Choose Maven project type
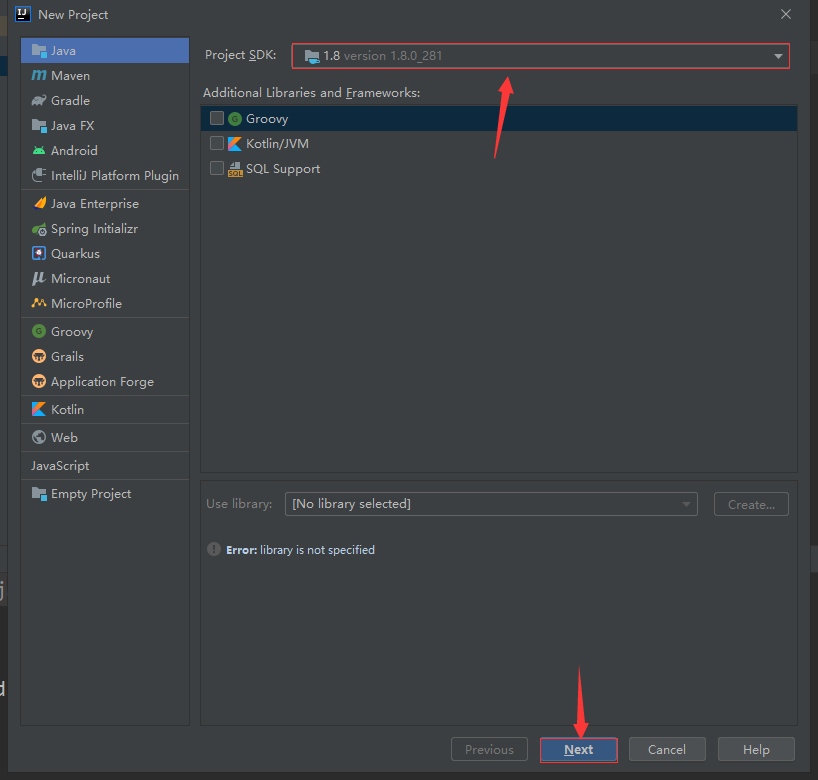Viewport: 818px width, 780px height. tap(105, 76)
